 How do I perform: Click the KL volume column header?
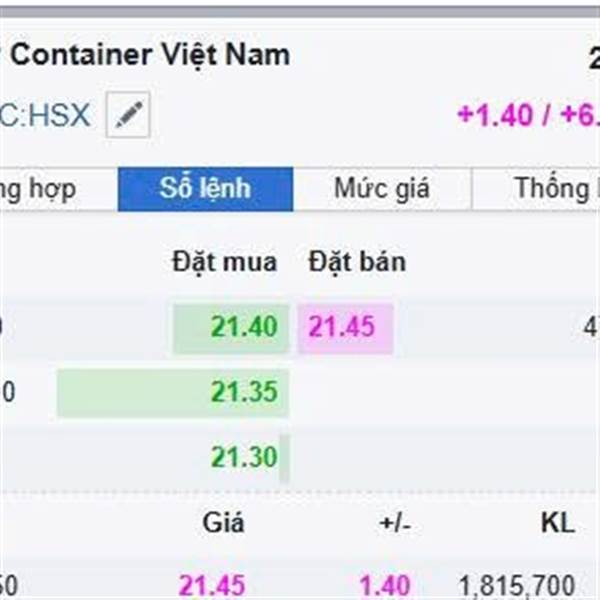click(x=558, y=523)
